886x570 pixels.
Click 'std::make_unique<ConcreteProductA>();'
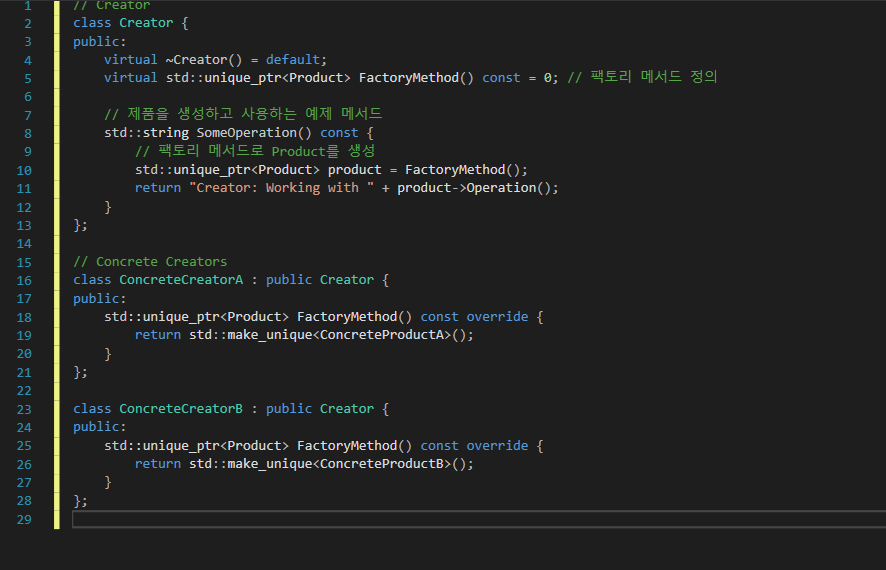tap(331, 335)
